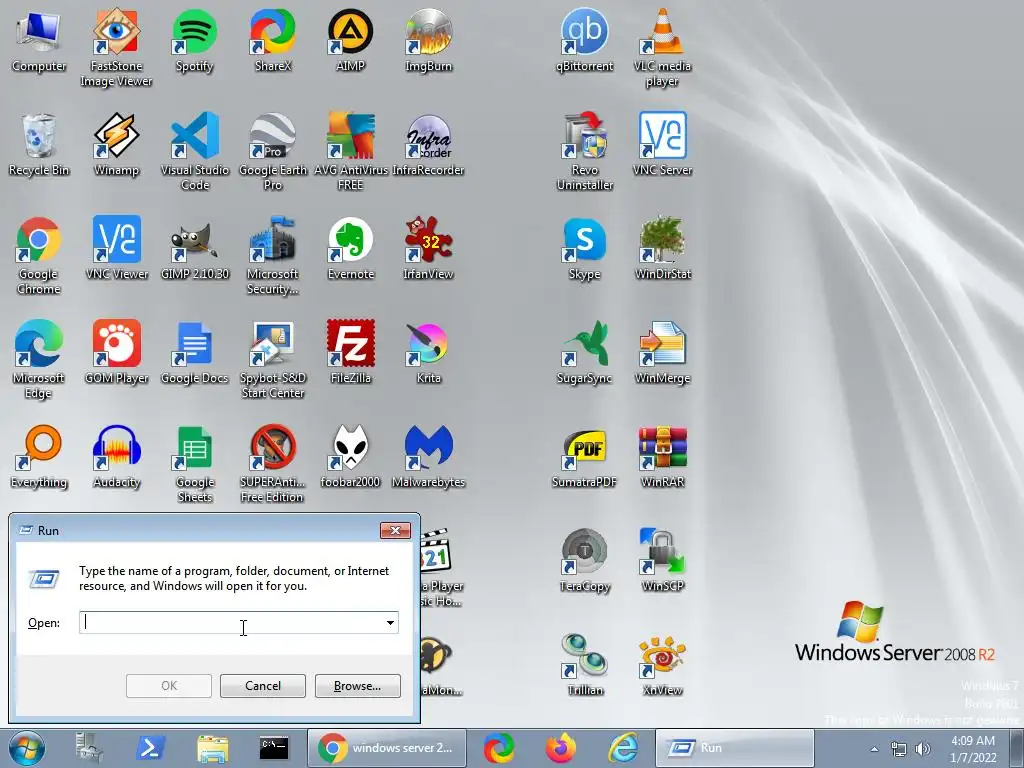The height and width of the screenshot is (768, 1024).
Task: Click the AVG AntiVirus FREE shortcut
Action: (x=351, y=152)
